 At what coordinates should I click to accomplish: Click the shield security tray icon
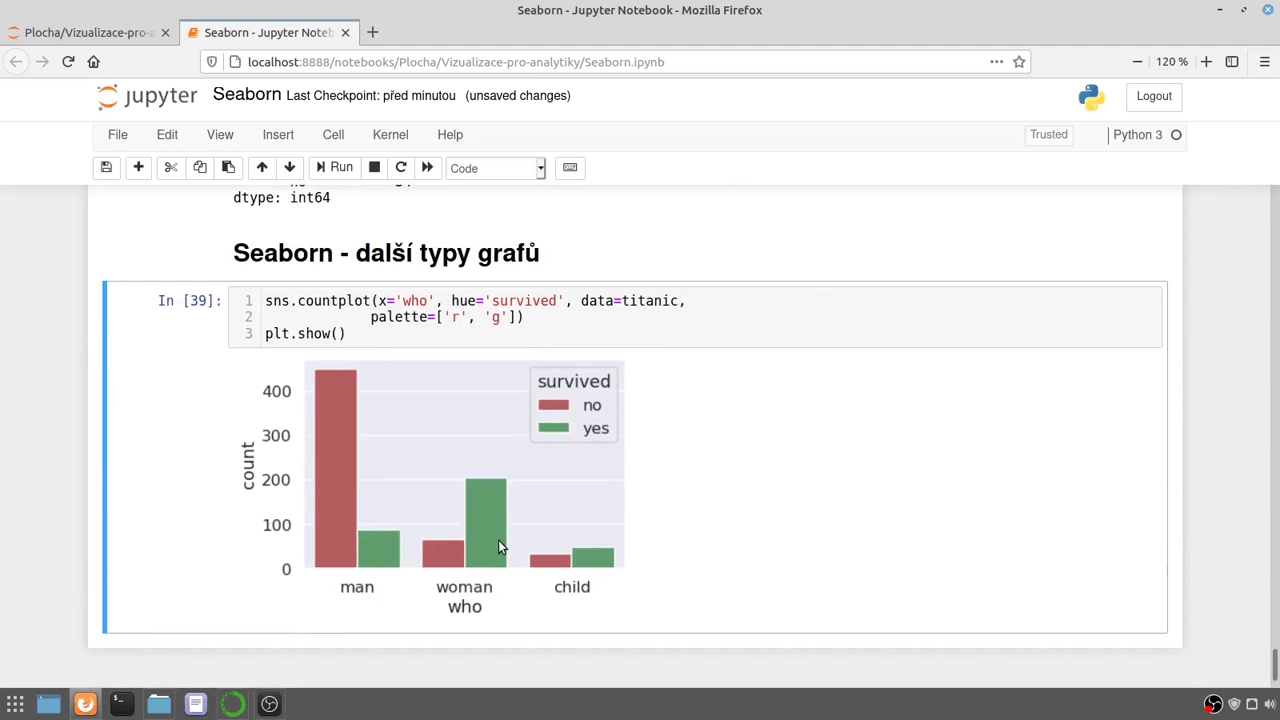1234,704
